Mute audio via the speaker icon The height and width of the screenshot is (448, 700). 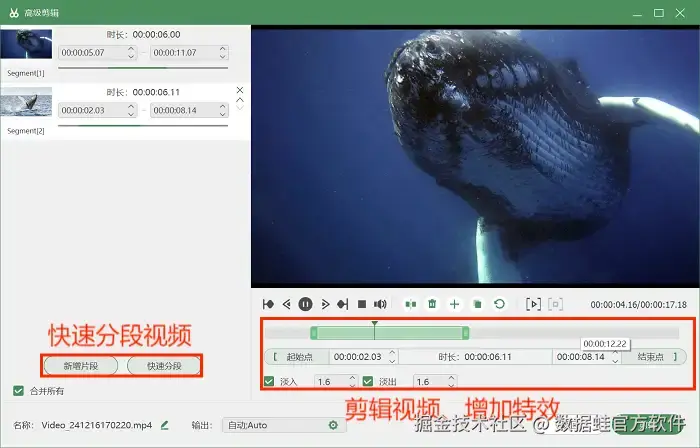click(x=380, y=304)
